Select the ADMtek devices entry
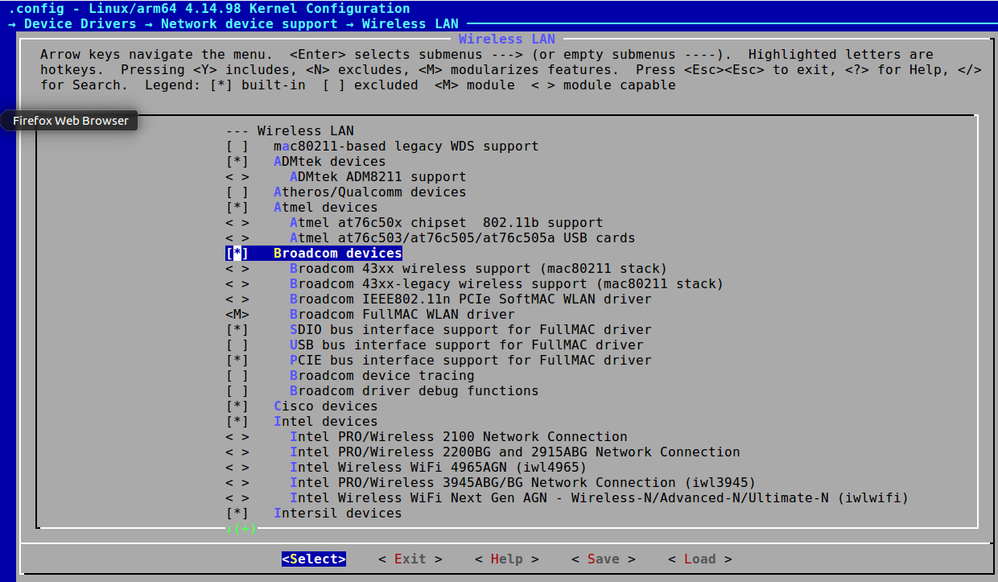 pos(330,162)
